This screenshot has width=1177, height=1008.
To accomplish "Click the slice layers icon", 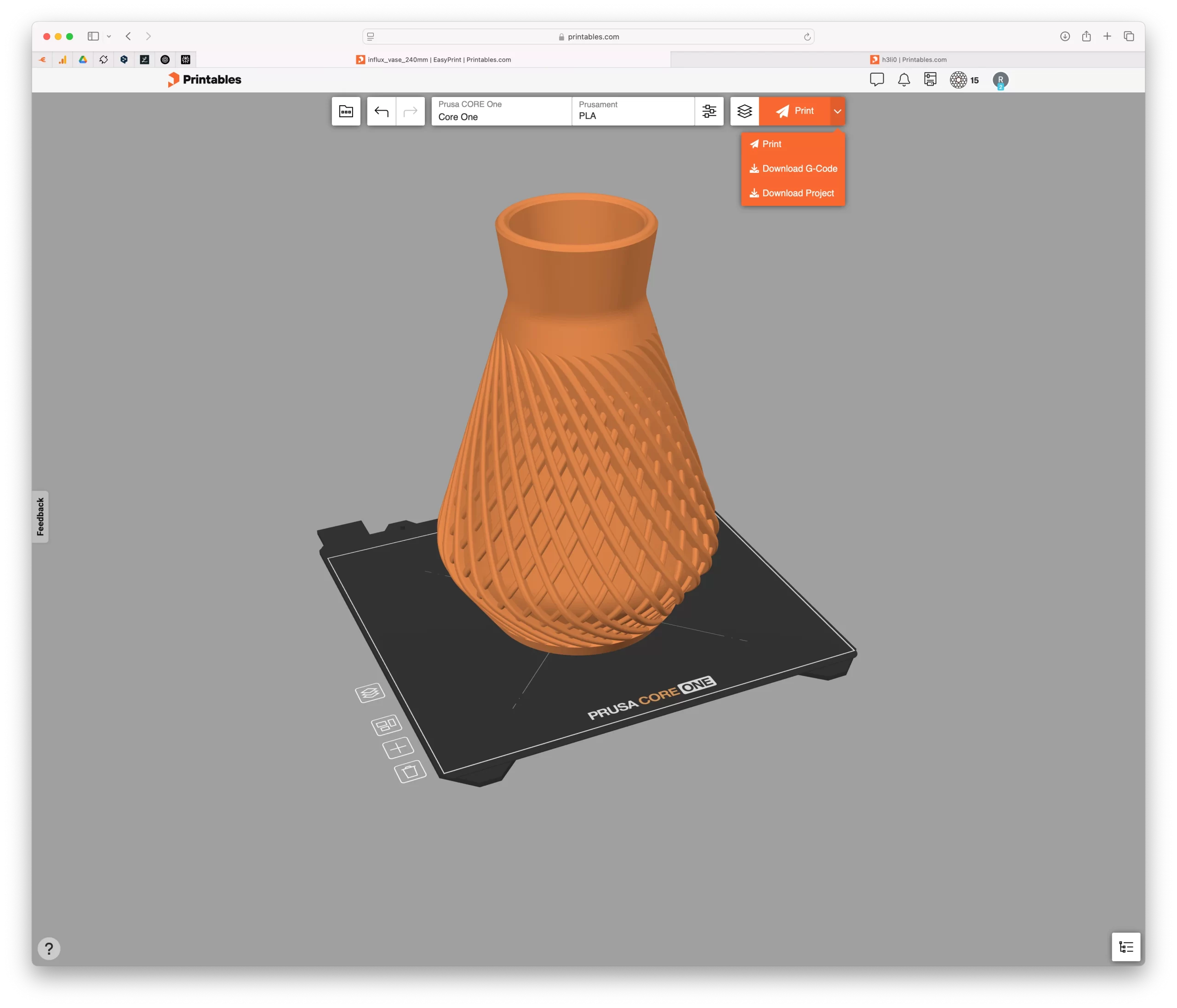I will point(744,111).
